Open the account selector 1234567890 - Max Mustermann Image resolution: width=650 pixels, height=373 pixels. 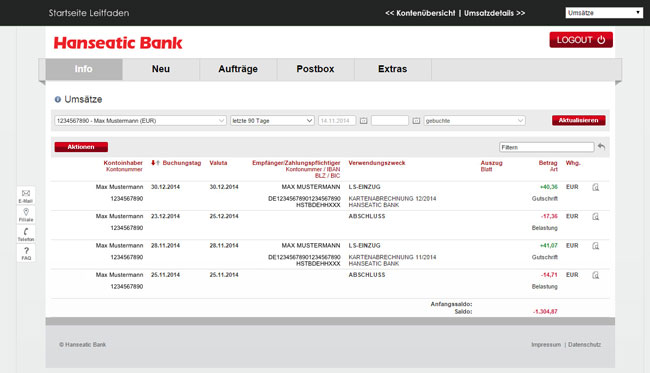tap(140, 121)
